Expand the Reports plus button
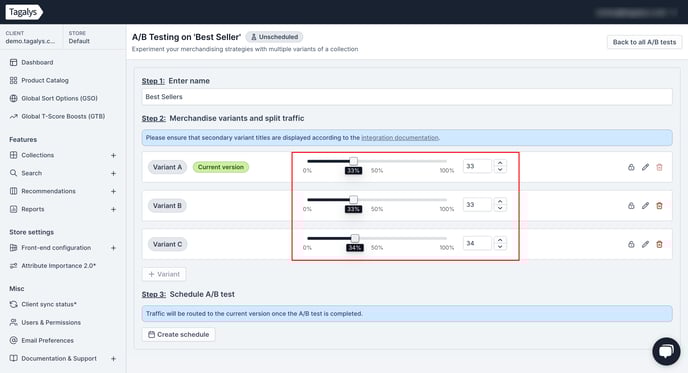The height and width of the screenshot is (373, 688). [113, 209]
